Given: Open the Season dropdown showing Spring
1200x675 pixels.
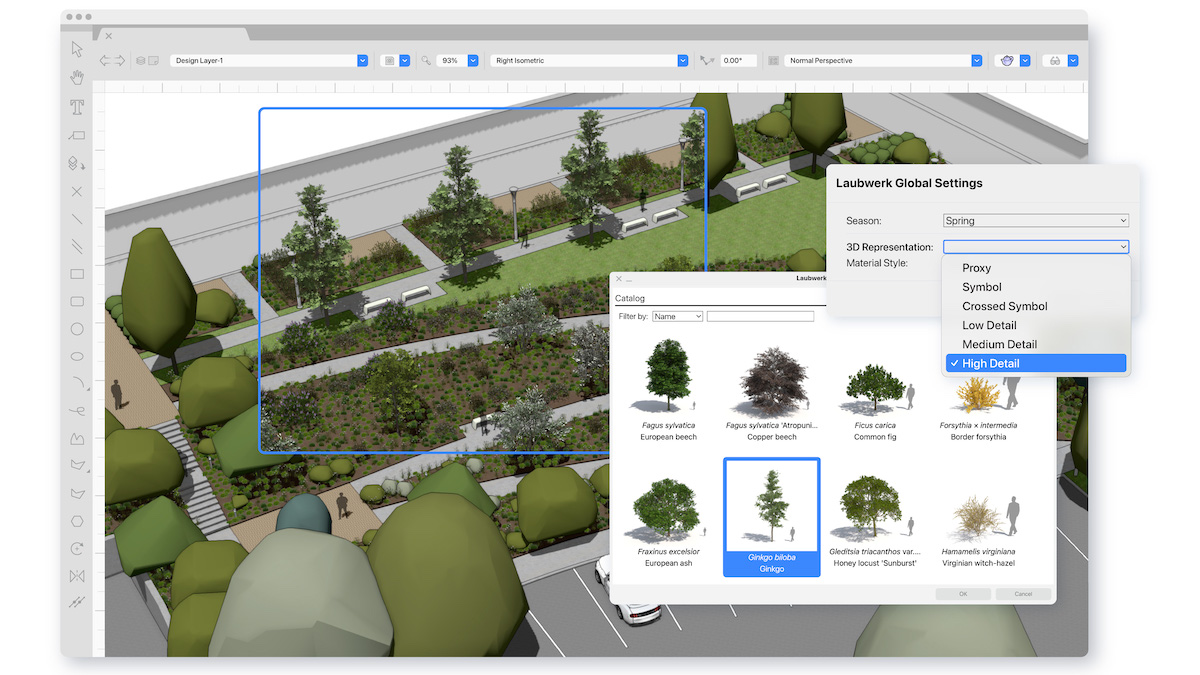Looking at the screenshot, I should pos(1035,220).
